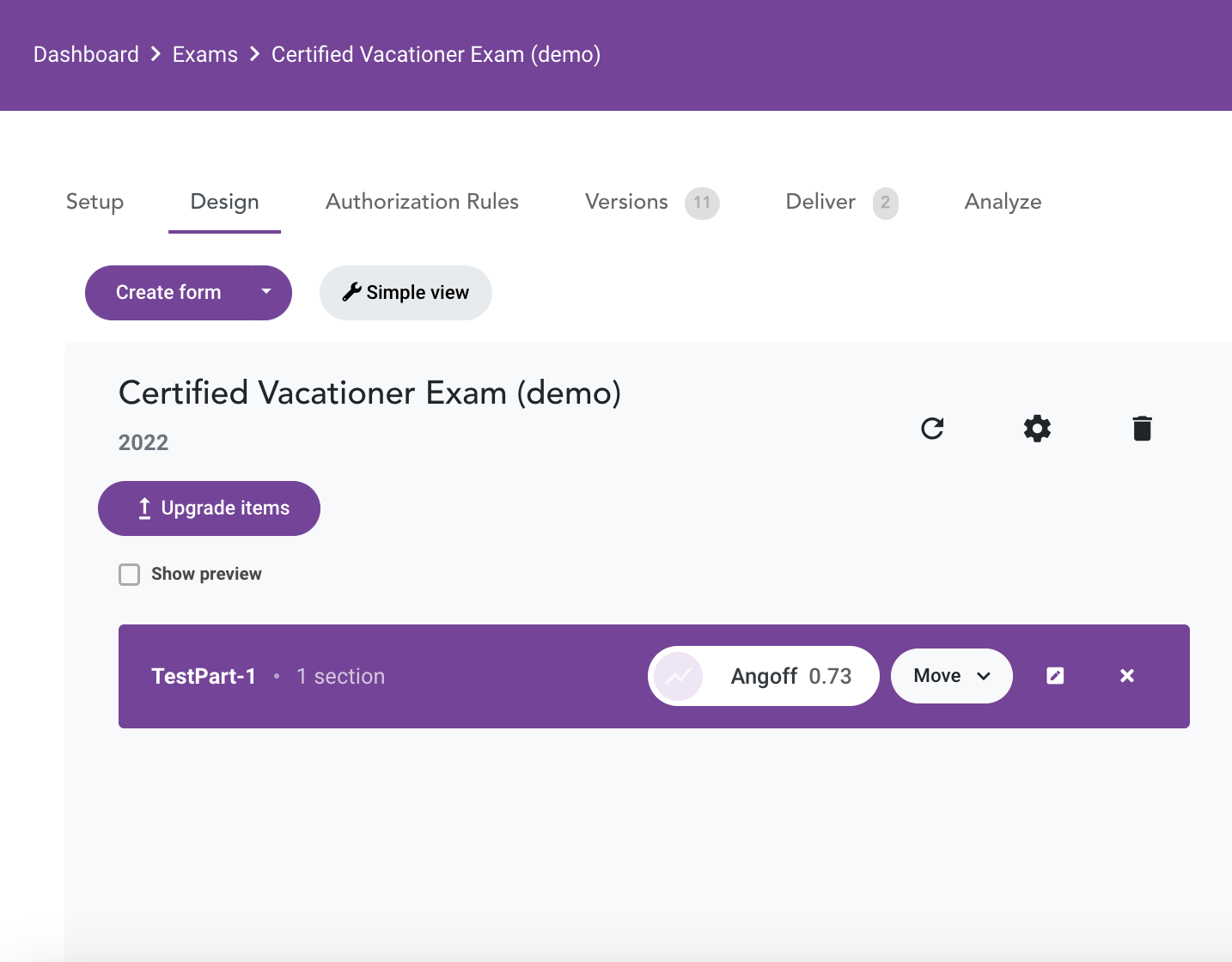Click the refresh icon for the exam form
Image resolution: width=1232 pixels, height=962 pixels.
[x=932, y=428]
